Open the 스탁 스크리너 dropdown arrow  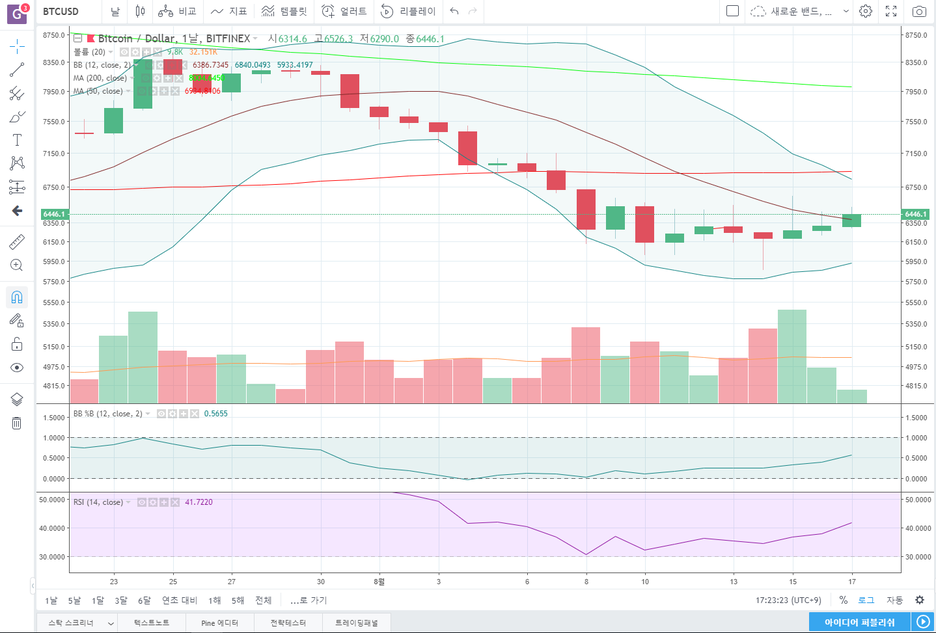(x=110, y=623)
